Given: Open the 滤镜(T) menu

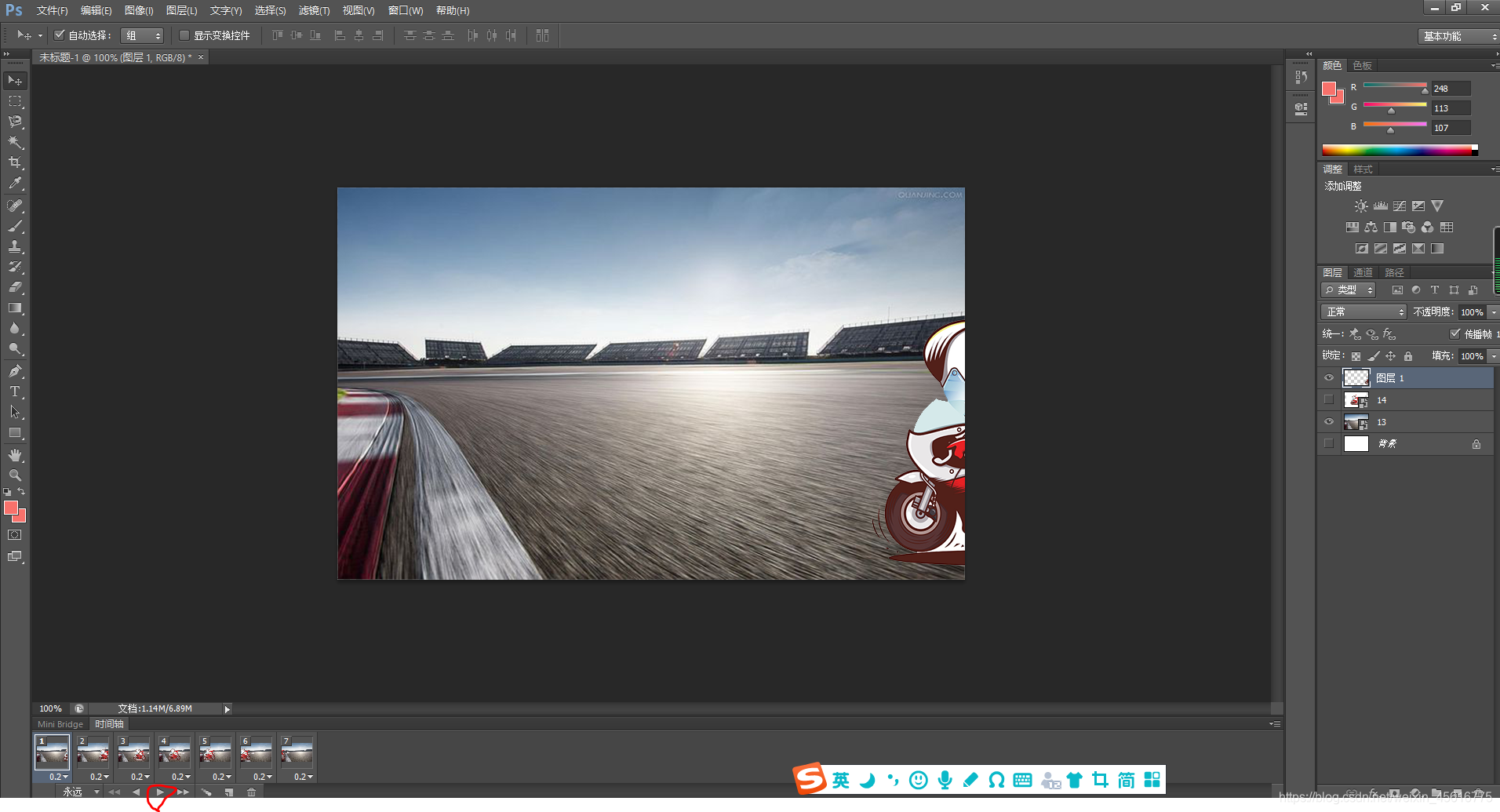Looking at the screenshot, I should pos(314,10).
